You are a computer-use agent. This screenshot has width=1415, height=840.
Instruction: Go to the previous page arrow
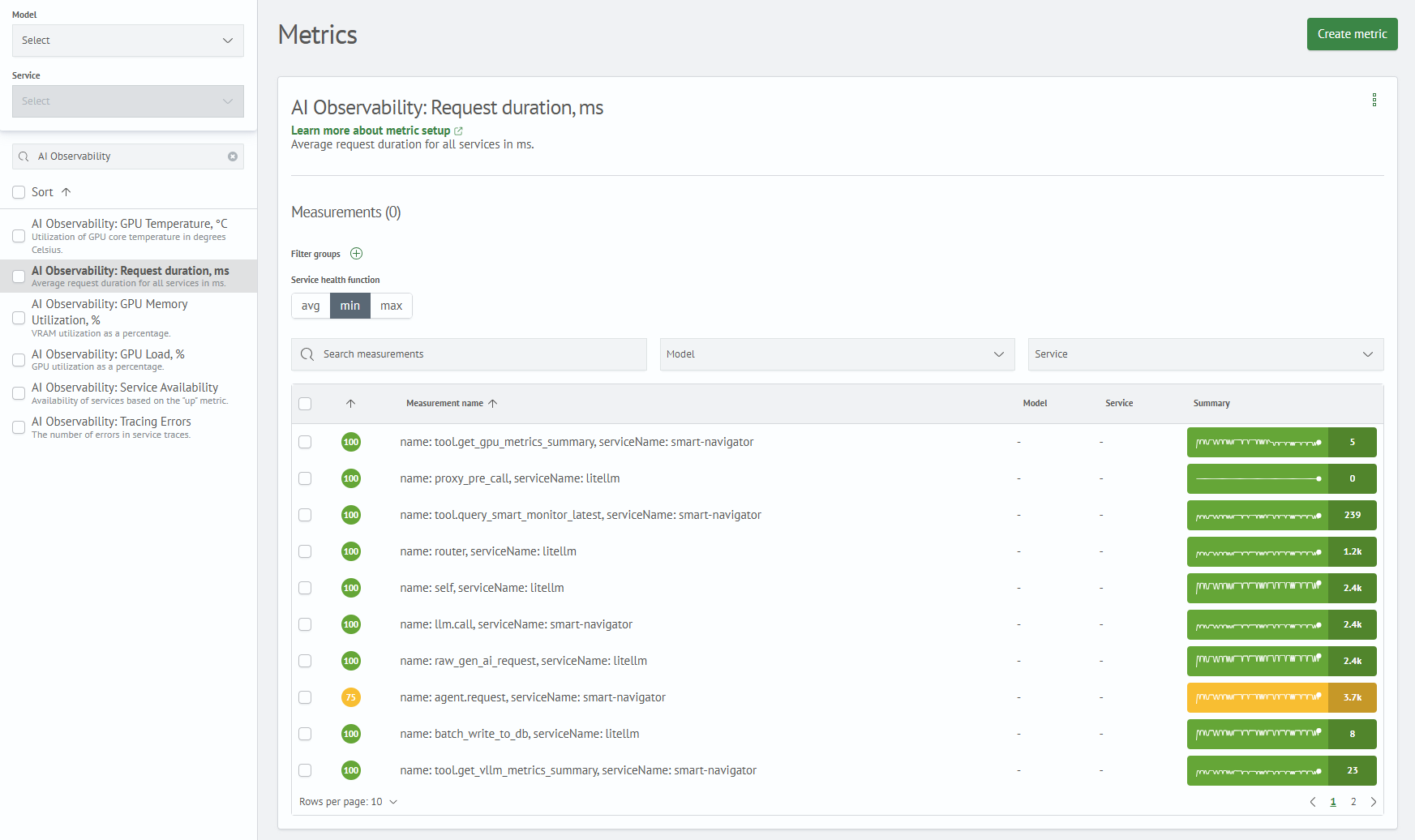pyautogui.click(x=1313, y=802)
